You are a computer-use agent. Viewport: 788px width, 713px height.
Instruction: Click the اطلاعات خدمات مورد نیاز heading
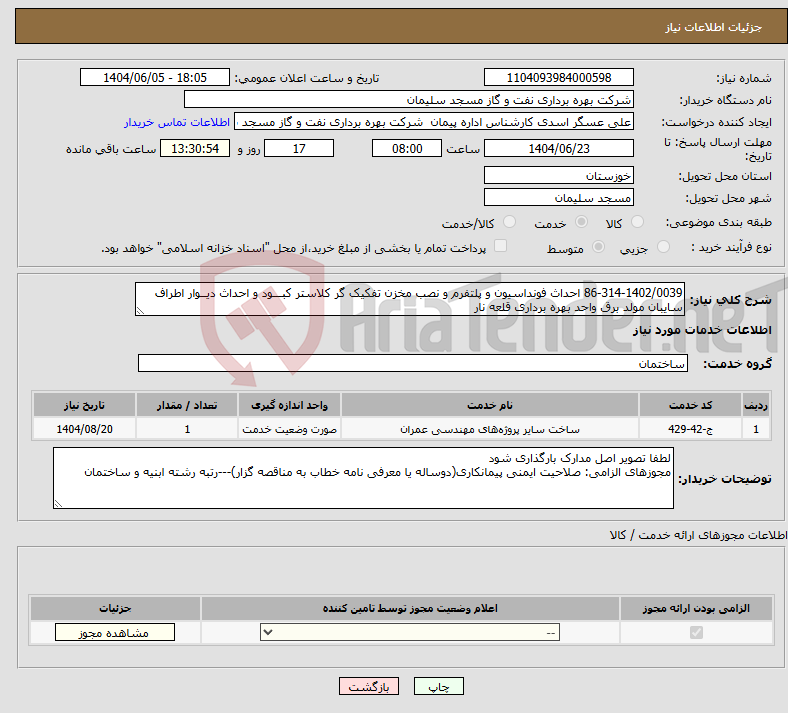(702, 330)
